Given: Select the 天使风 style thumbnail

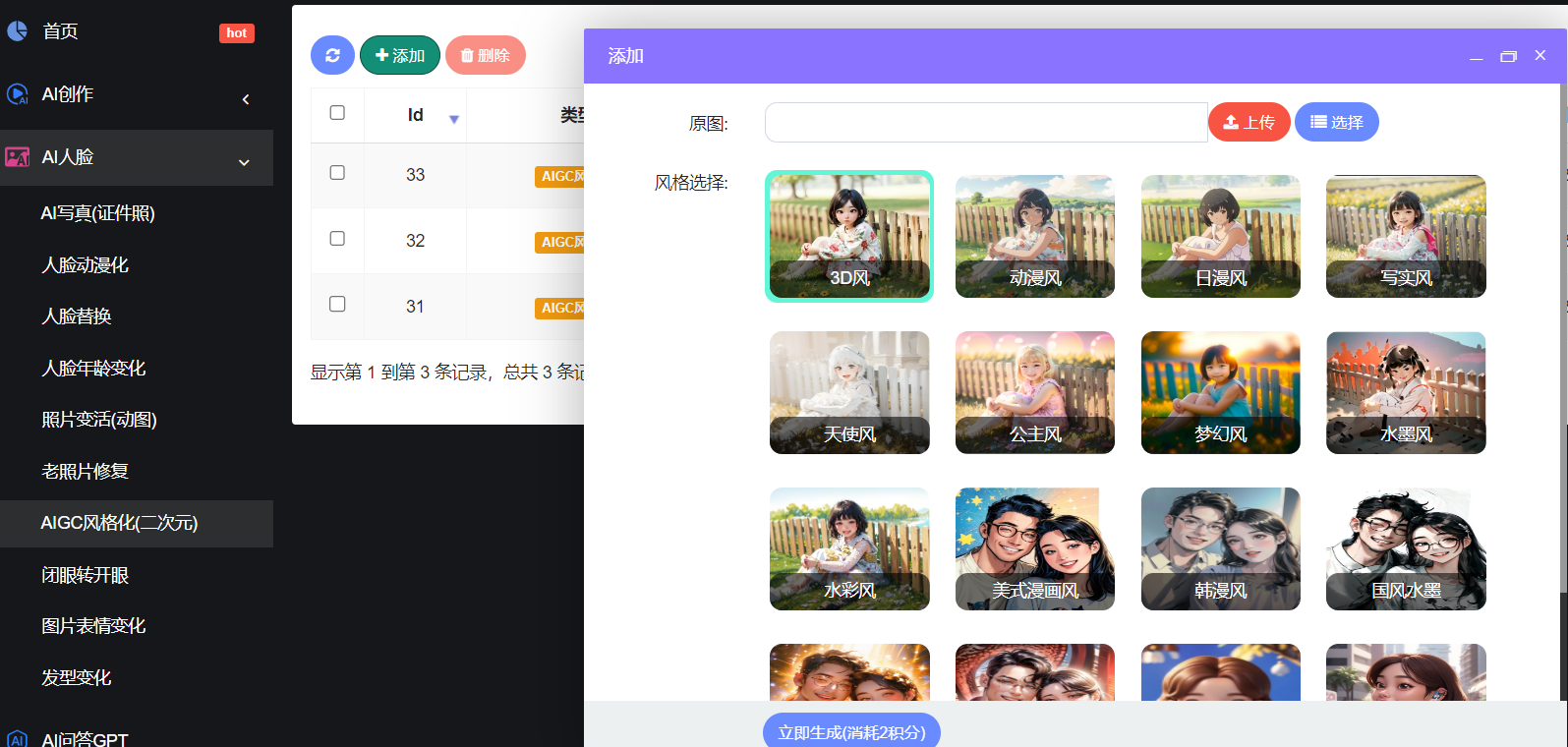Looking at the screenshot, I should pyautogui.click(x=849, y=392).
